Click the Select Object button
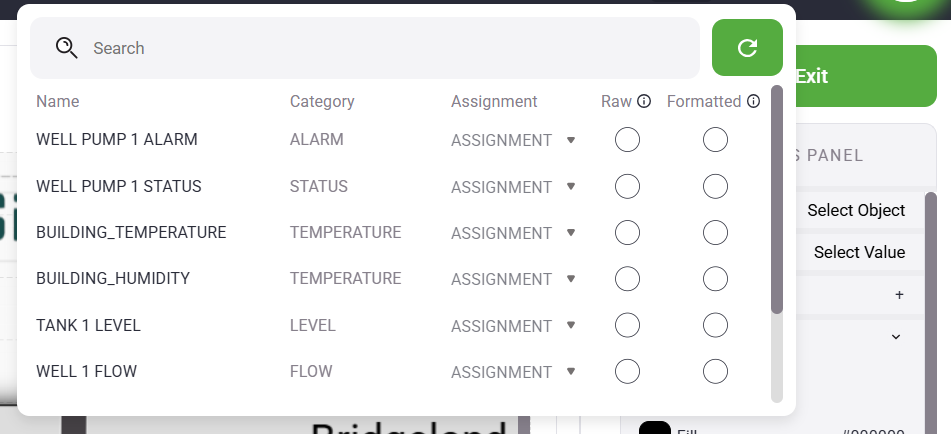951x434 pixels. 856,210
